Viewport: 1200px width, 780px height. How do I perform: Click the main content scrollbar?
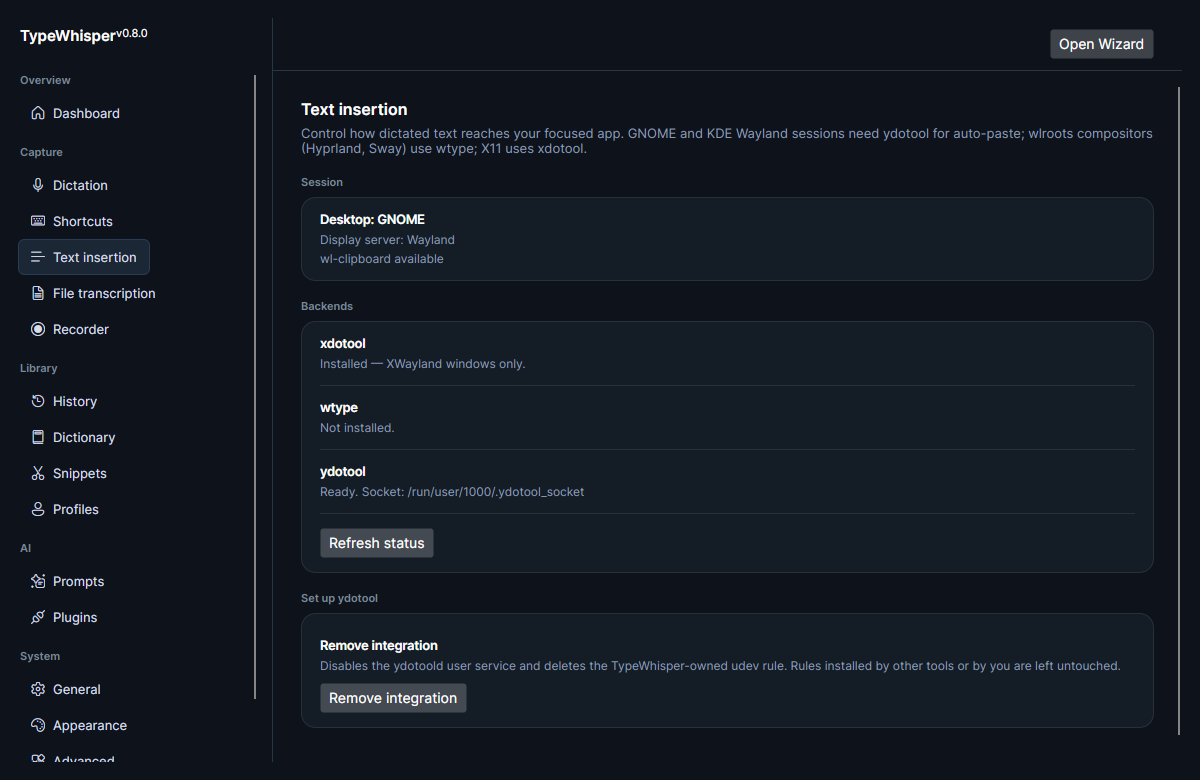pos(1179,410)
